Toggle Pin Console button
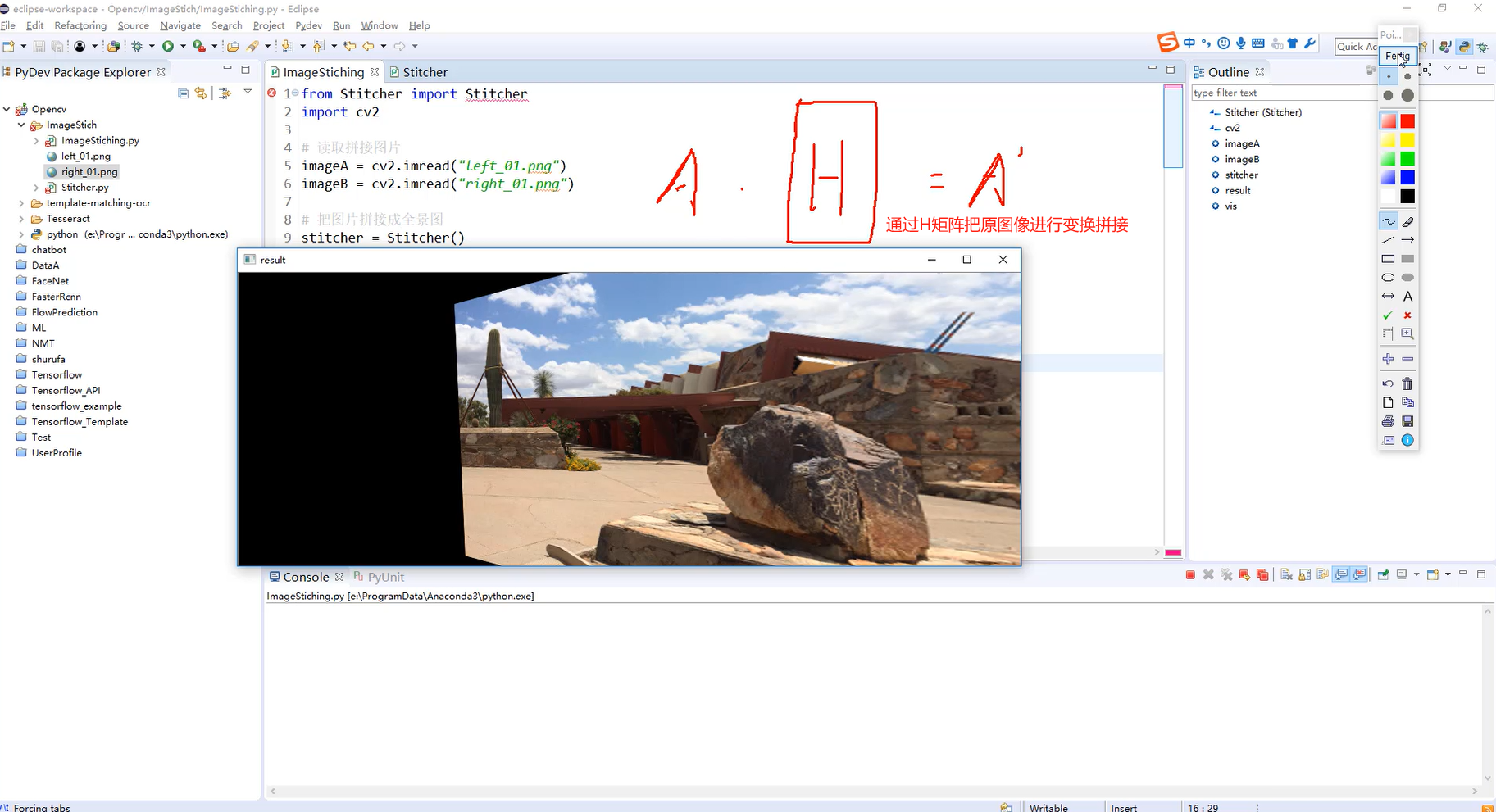Viewport: 1496px width, 812px height. [x=1383, y=575]
